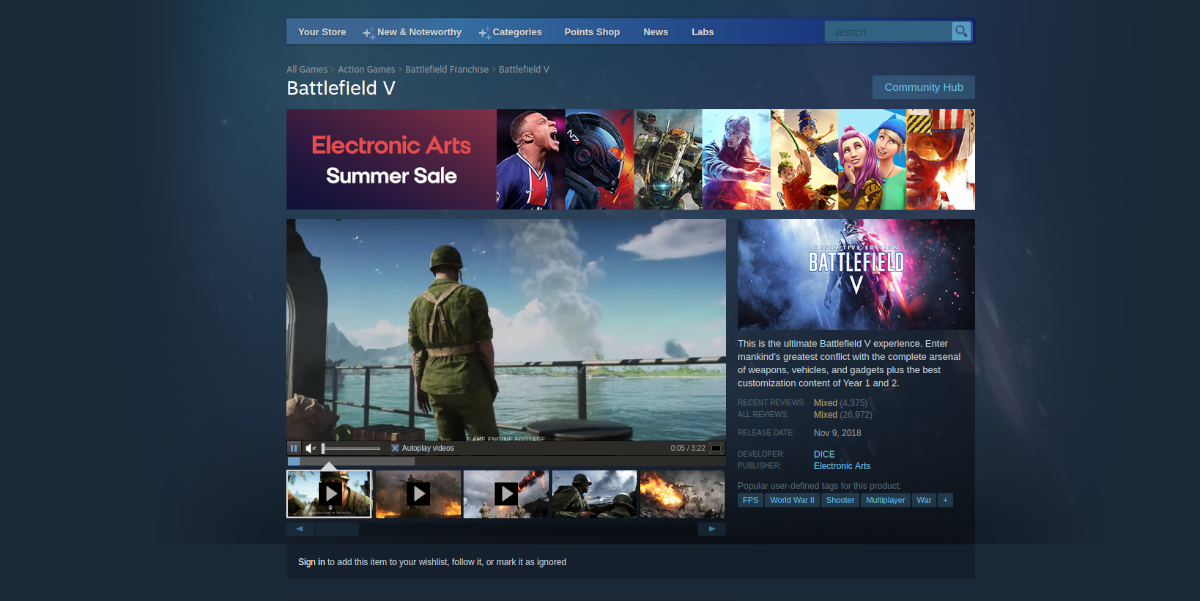Viewport: 1200px width, 601px height.
Task: Show more tags with the + button
Action: click(x=945, y=499)
